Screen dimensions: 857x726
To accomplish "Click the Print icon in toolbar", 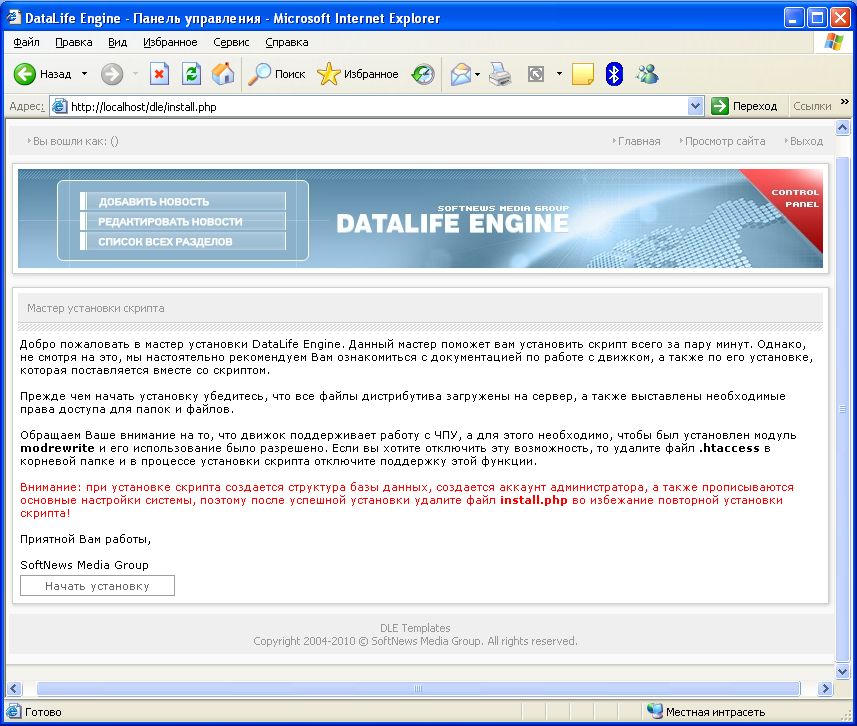I will 501,74.
